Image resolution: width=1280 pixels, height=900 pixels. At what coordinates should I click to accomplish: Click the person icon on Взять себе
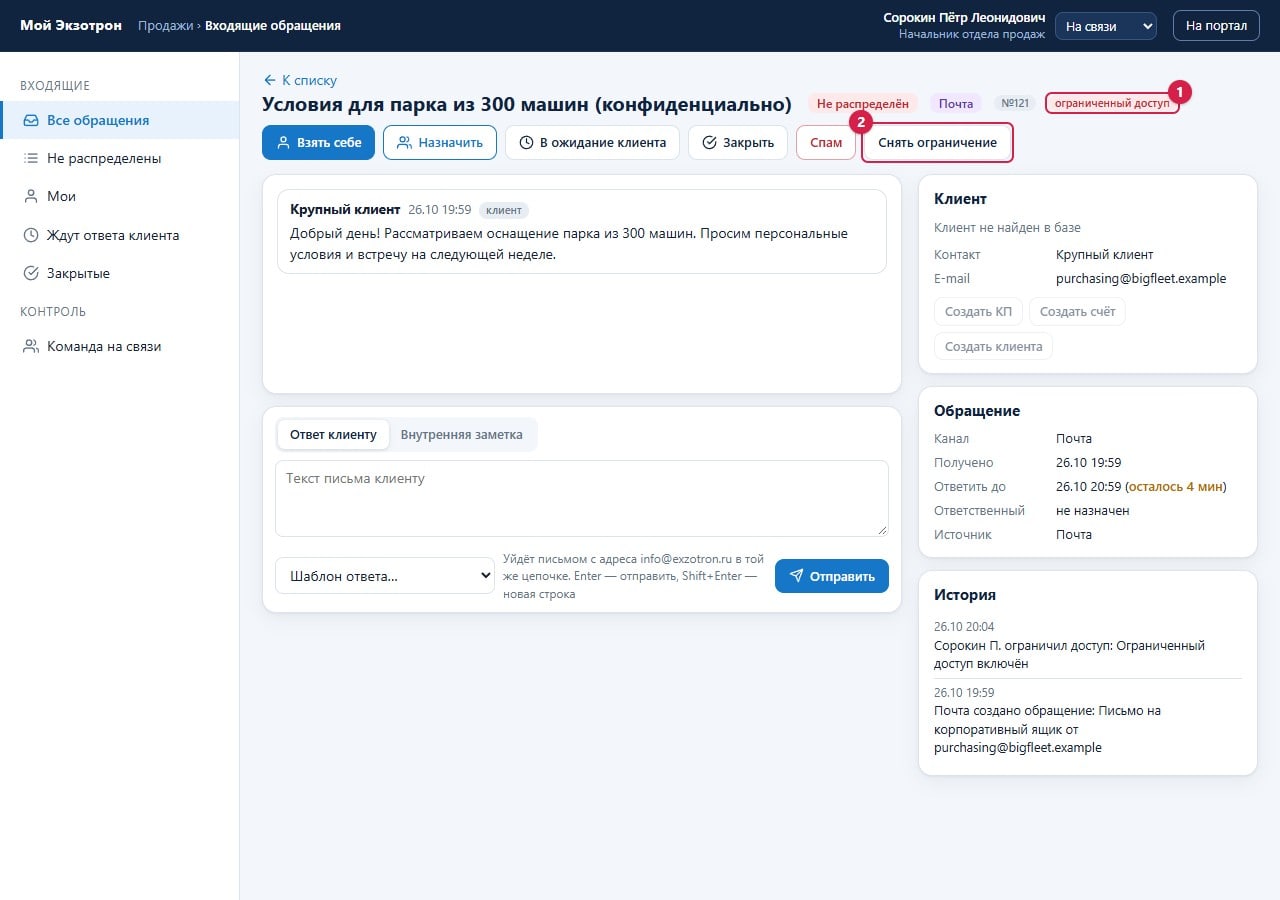284,143
